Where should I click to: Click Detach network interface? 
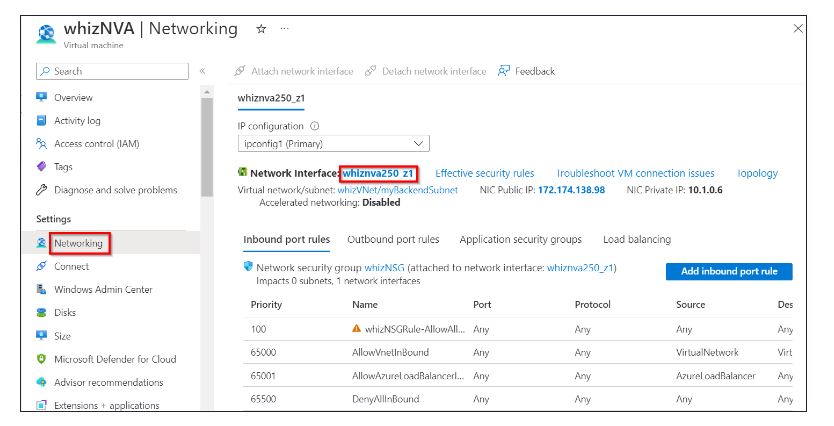point(434,71)
